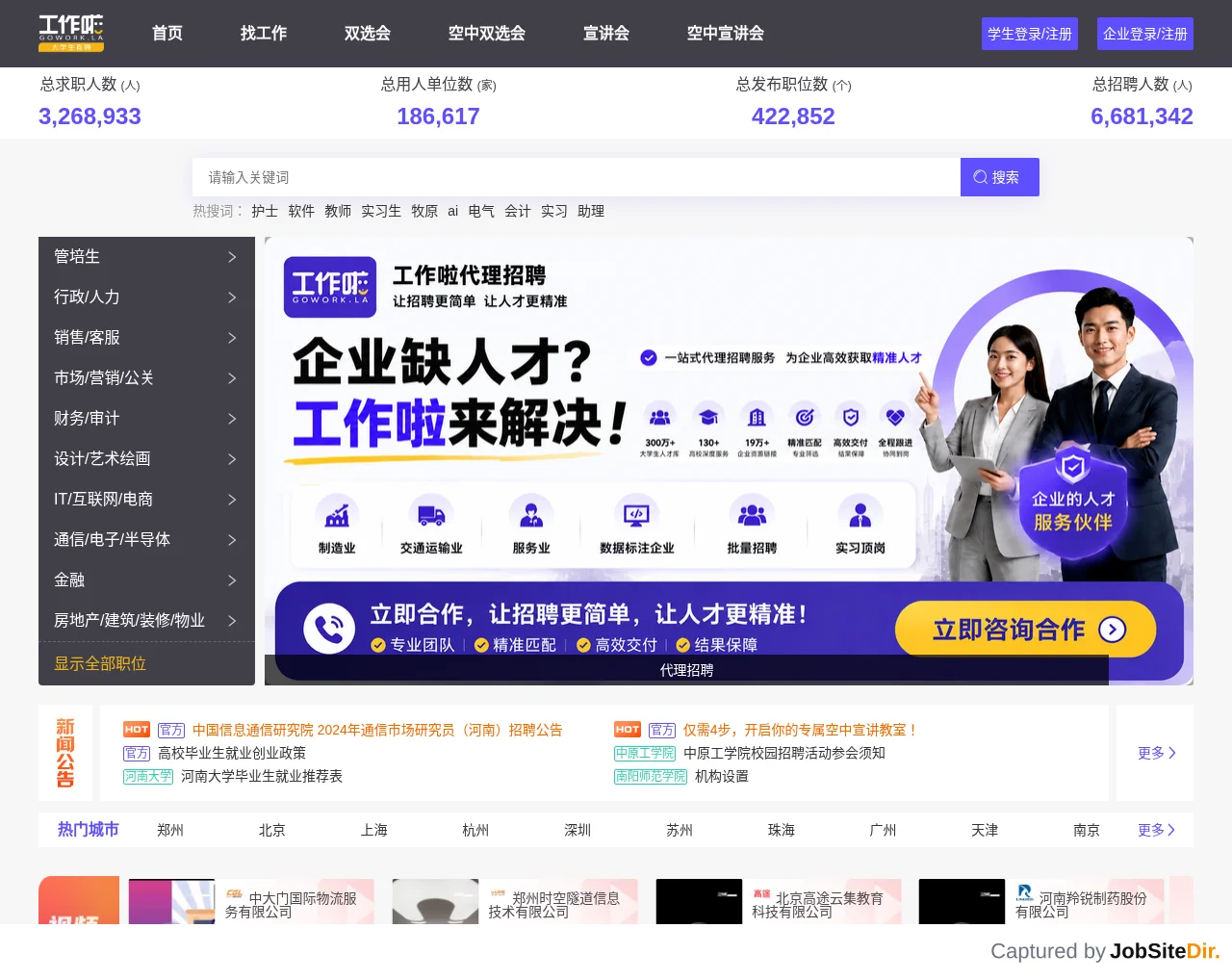Expand the 销售/客服 category
1232x980 pixels.
coord(146,338)
